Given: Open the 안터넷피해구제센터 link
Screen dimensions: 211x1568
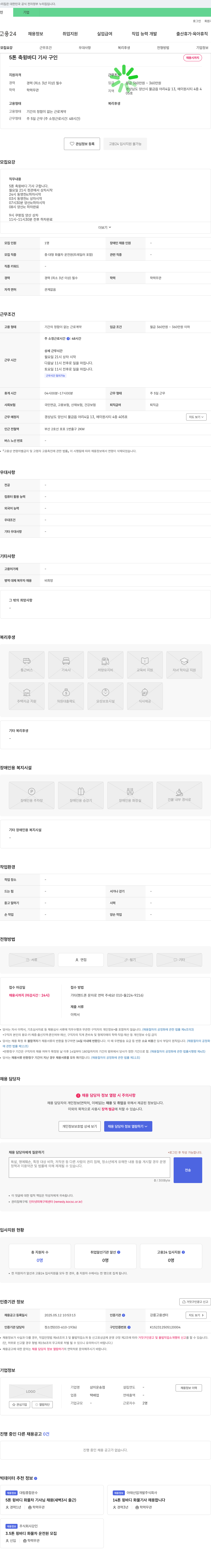Looking at the screenshot, I should click(55, 1201).
